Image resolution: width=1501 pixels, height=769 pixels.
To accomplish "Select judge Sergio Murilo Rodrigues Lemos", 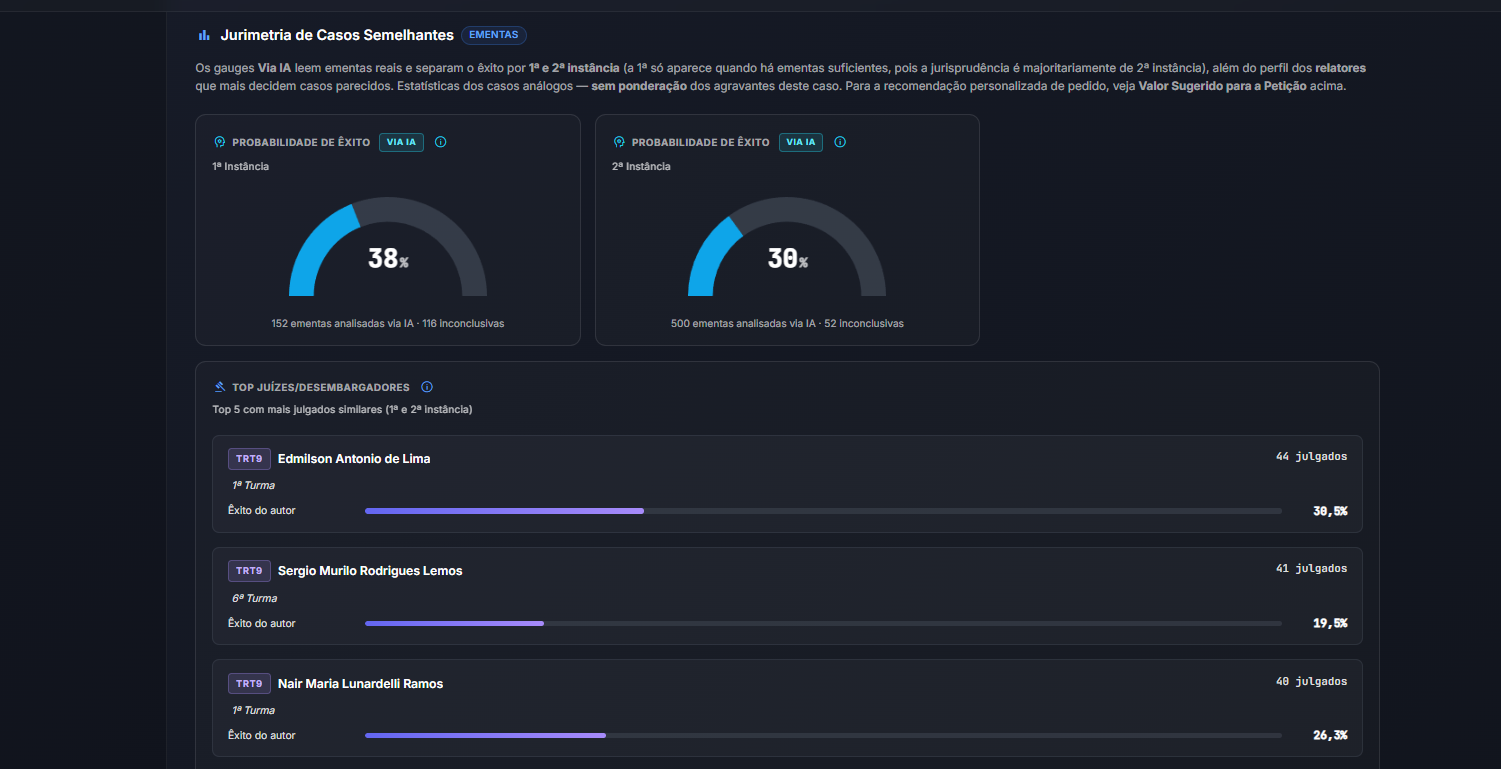I will 370,571.
